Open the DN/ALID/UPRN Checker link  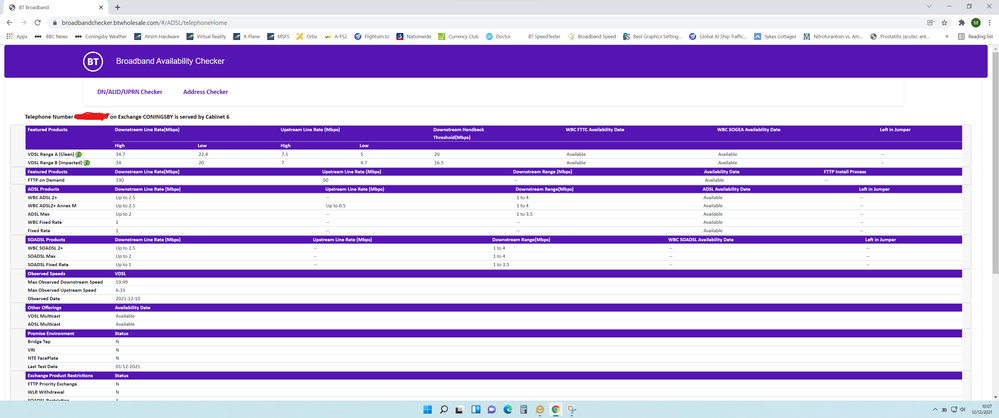pos(129,92)
